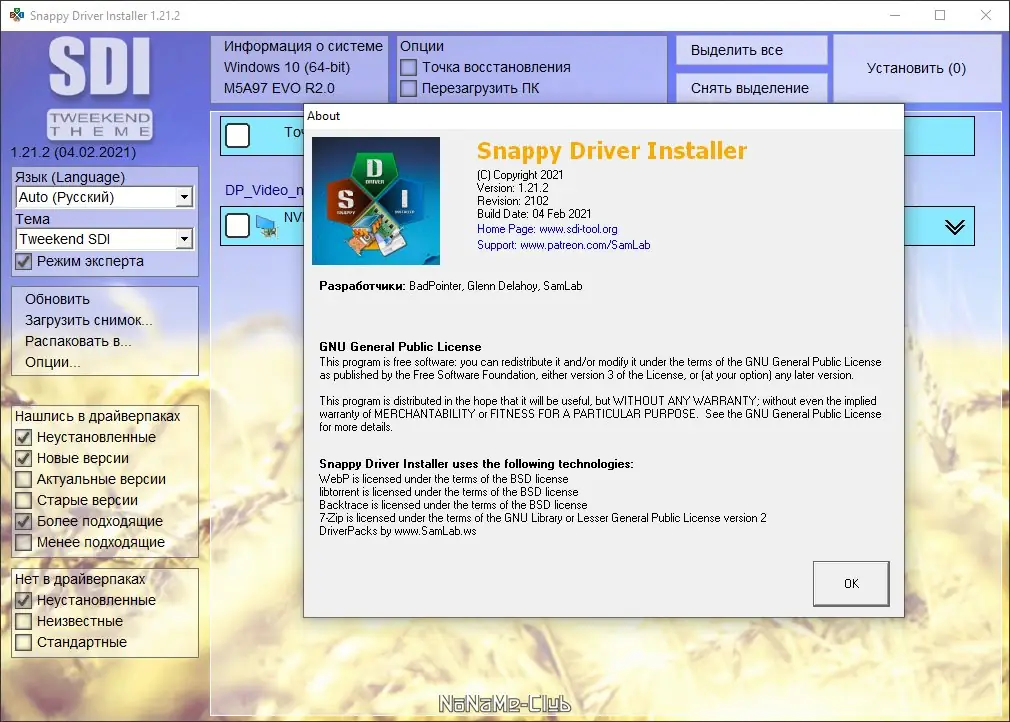Viewport: 1010px width, 722px height.
Task: Open support link www.patreon.com/SamLab
Action: pyautogui.click(x=585, y=245)
